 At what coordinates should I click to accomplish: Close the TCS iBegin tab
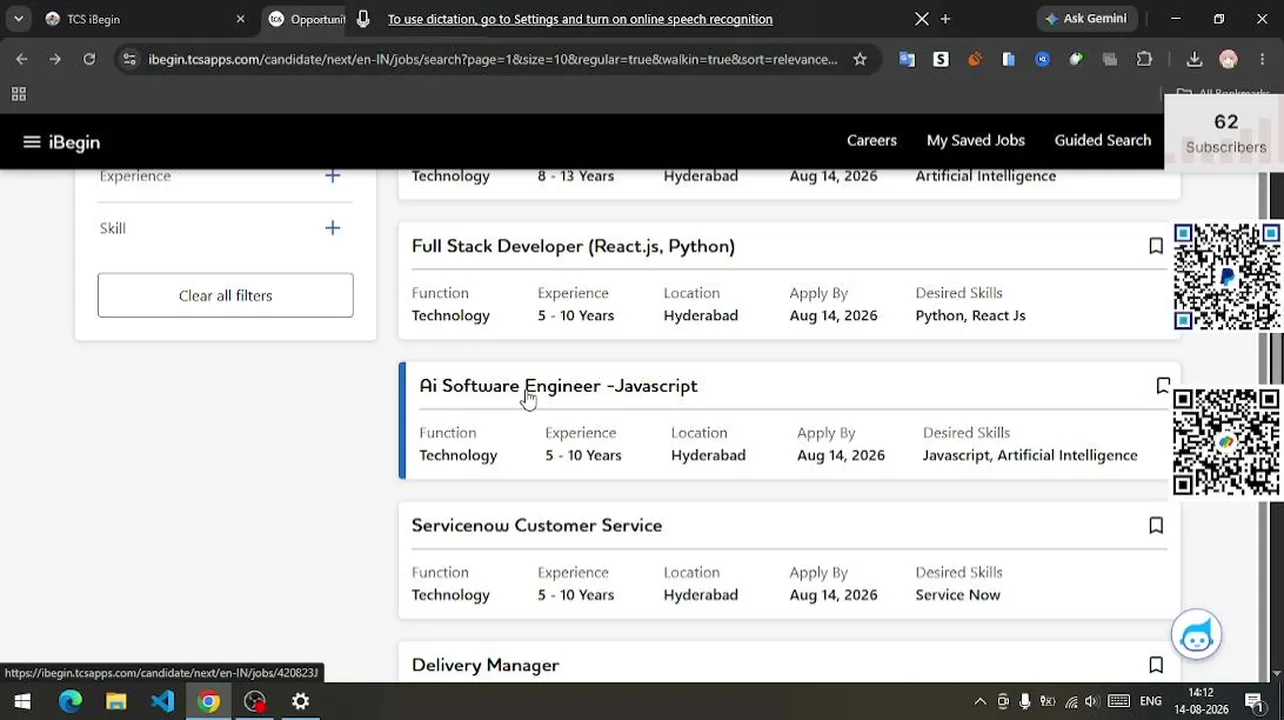pos(240,19)
